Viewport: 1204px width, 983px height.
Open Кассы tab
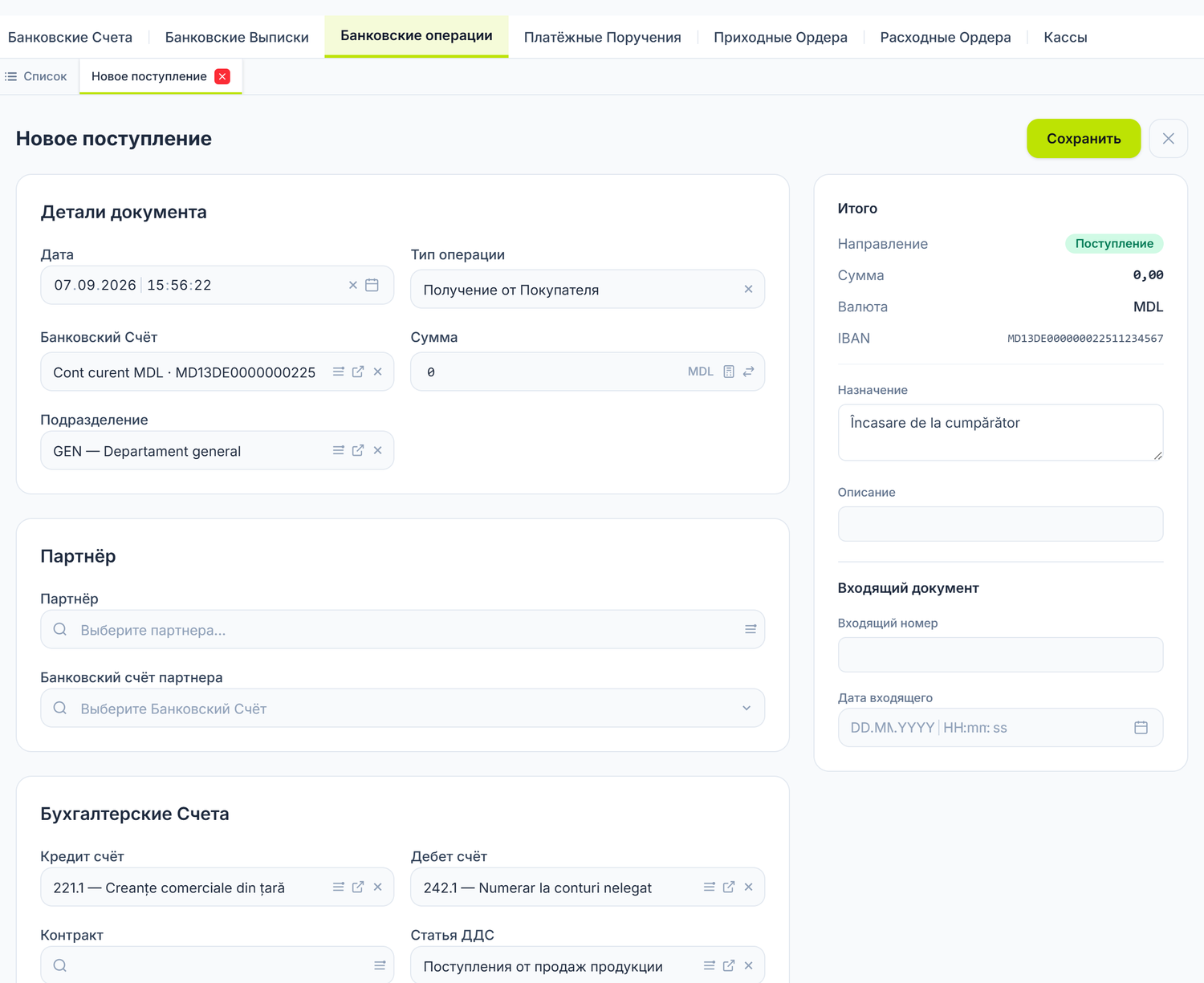point(1065,37)
